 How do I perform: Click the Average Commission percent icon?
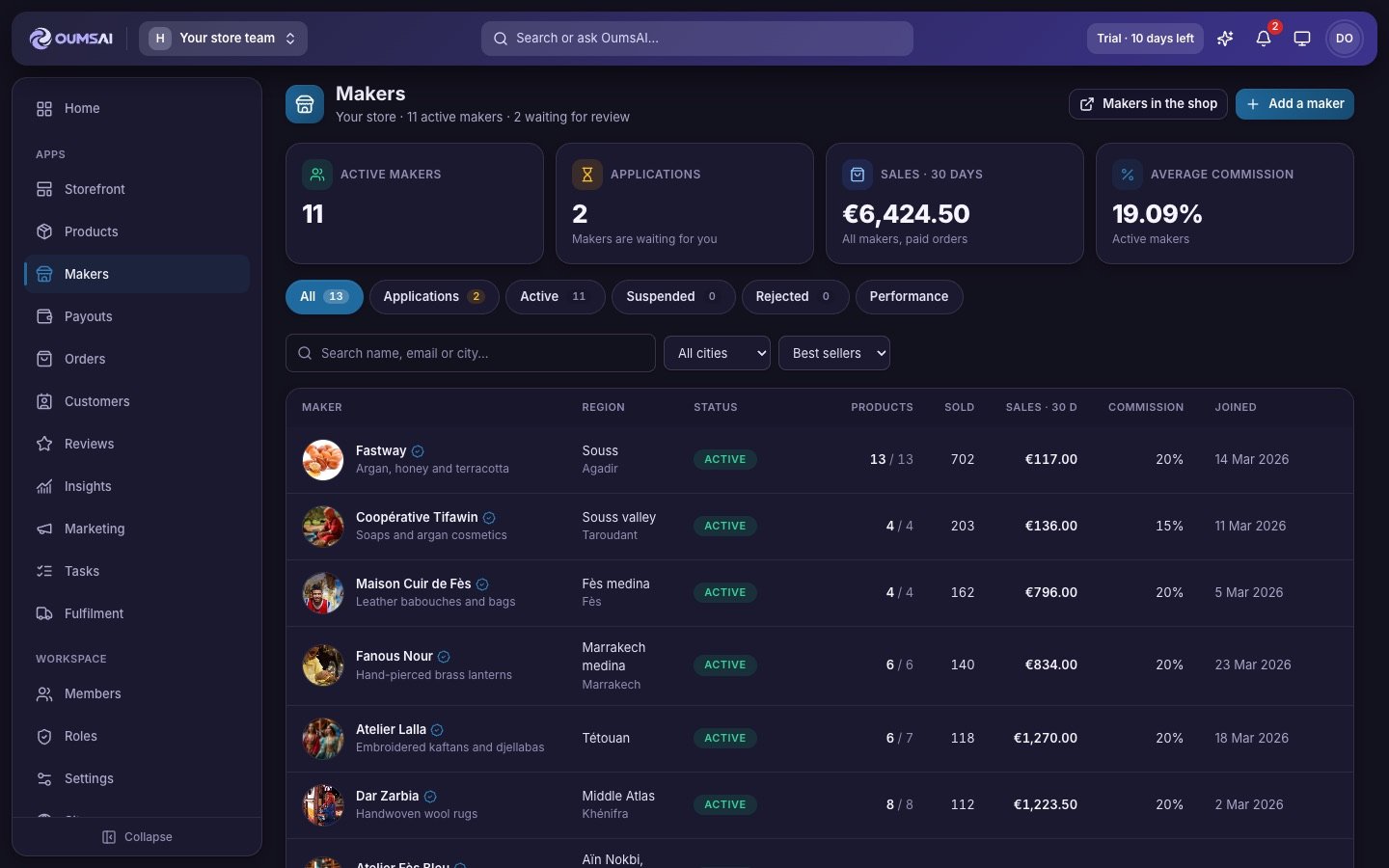click(x=1128, y=175)
